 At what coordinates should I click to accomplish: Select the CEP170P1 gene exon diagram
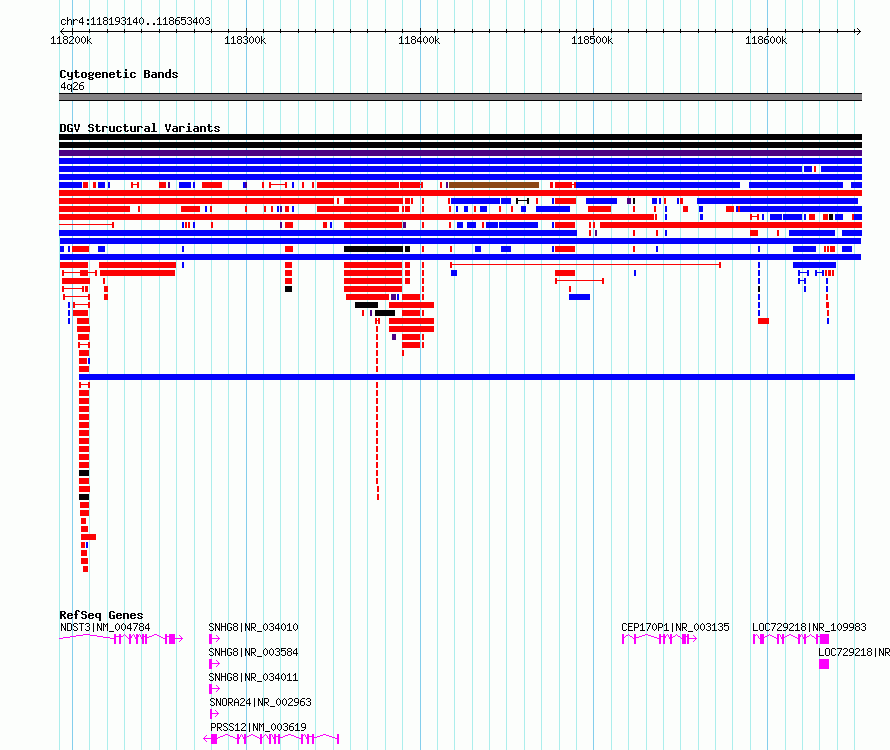coord(659,639)
